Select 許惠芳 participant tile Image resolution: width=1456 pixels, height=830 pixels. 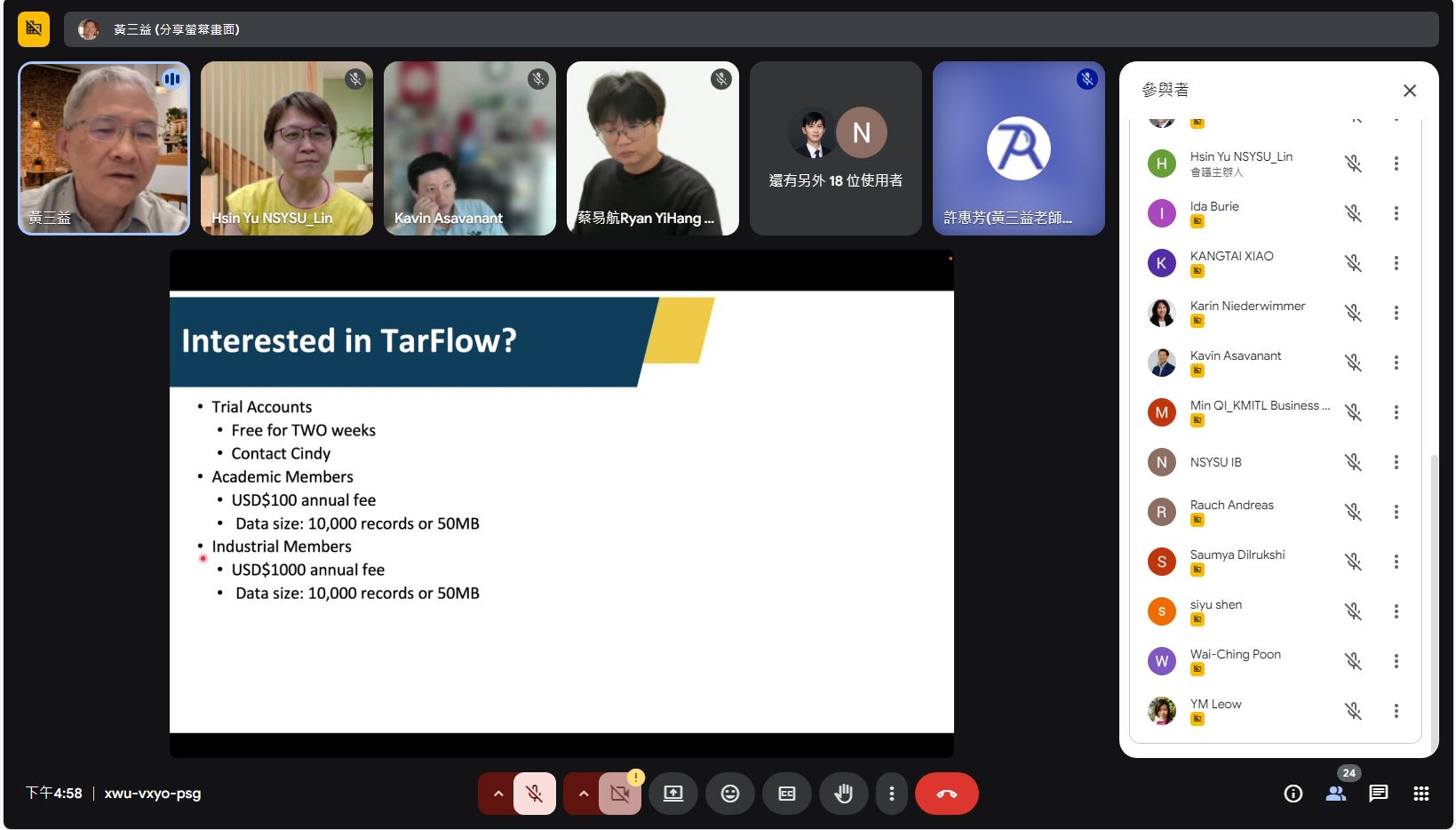(x=1019, y=148)
